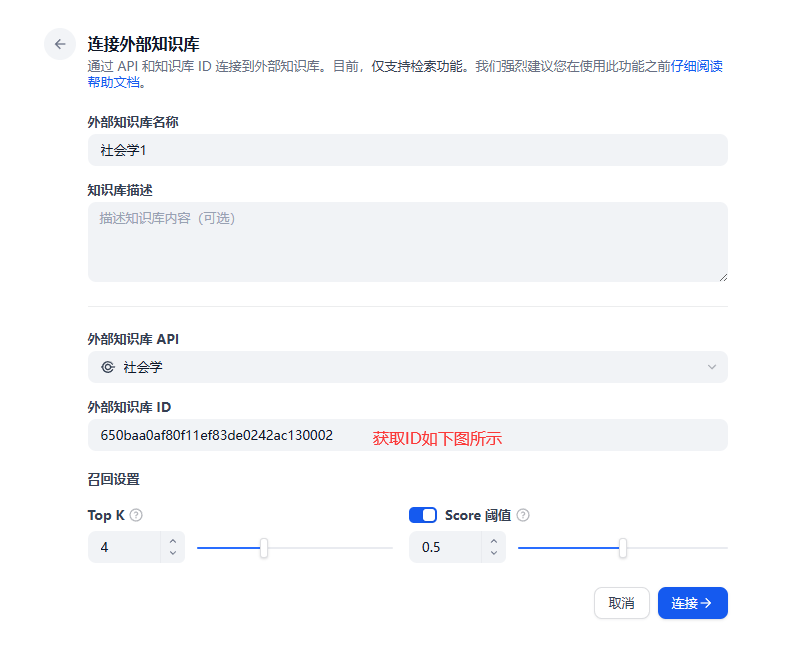Click the dropdown chevron beside 社会学

pyautogui.click(x=712, y=367)
